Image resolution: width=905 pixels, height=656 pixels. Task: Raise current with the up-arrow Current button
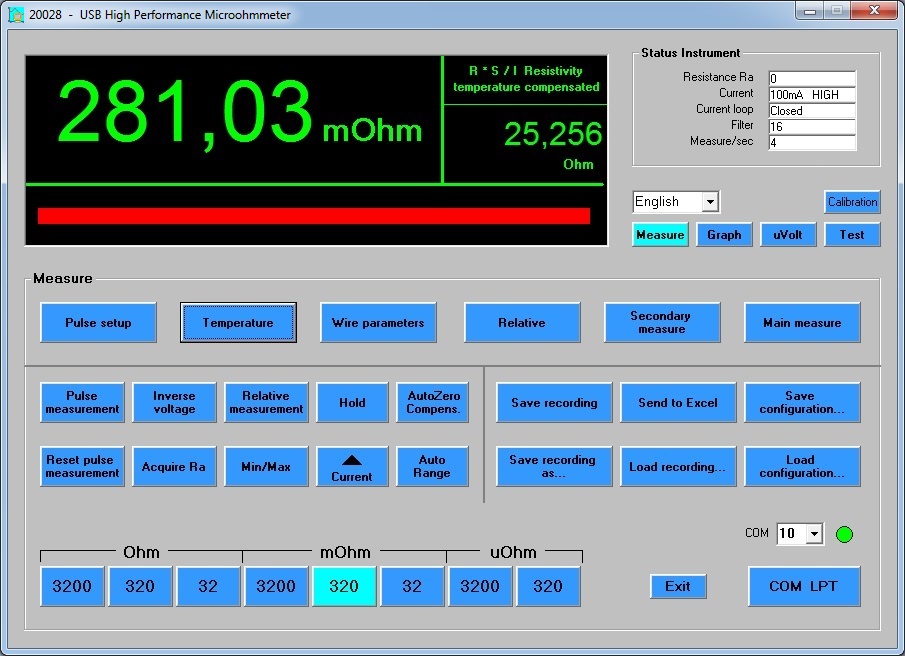pyautogui.click(x=352, y=467)
